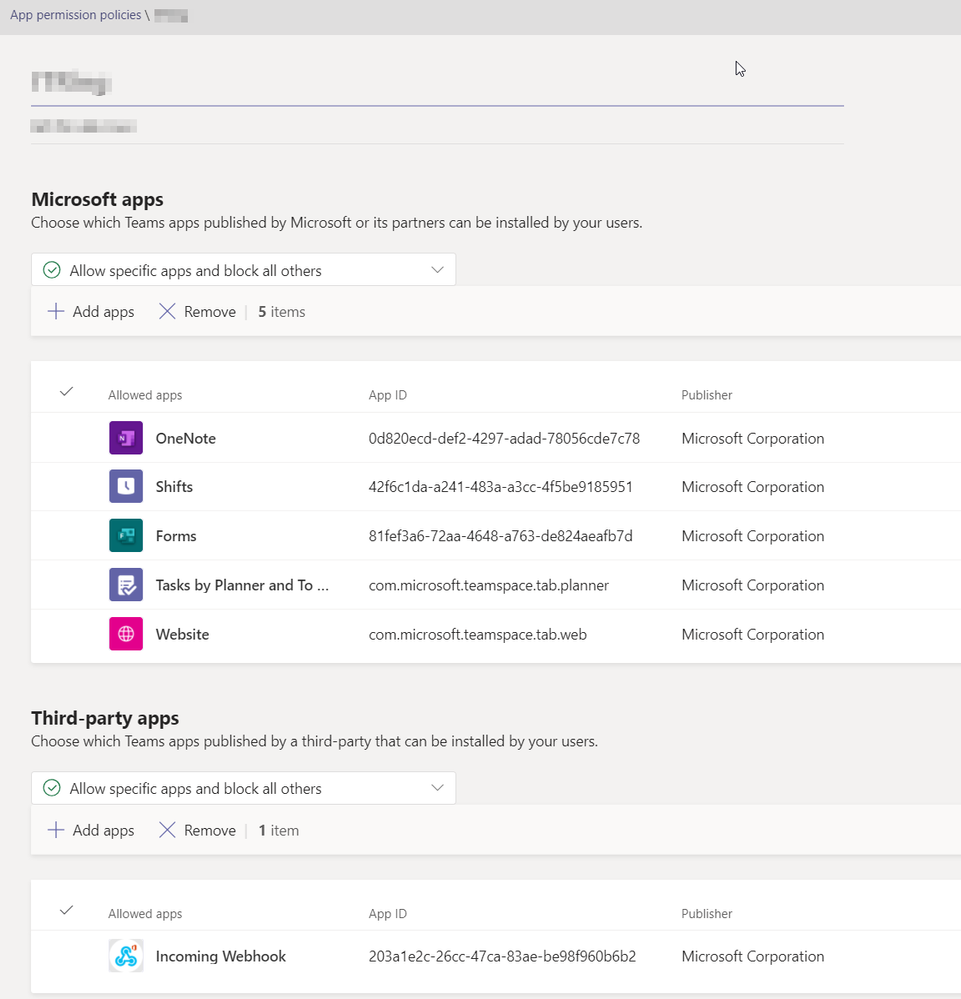Remove selected Microsoft apps
Screen dimensions: 961x999
click(198, 312)
